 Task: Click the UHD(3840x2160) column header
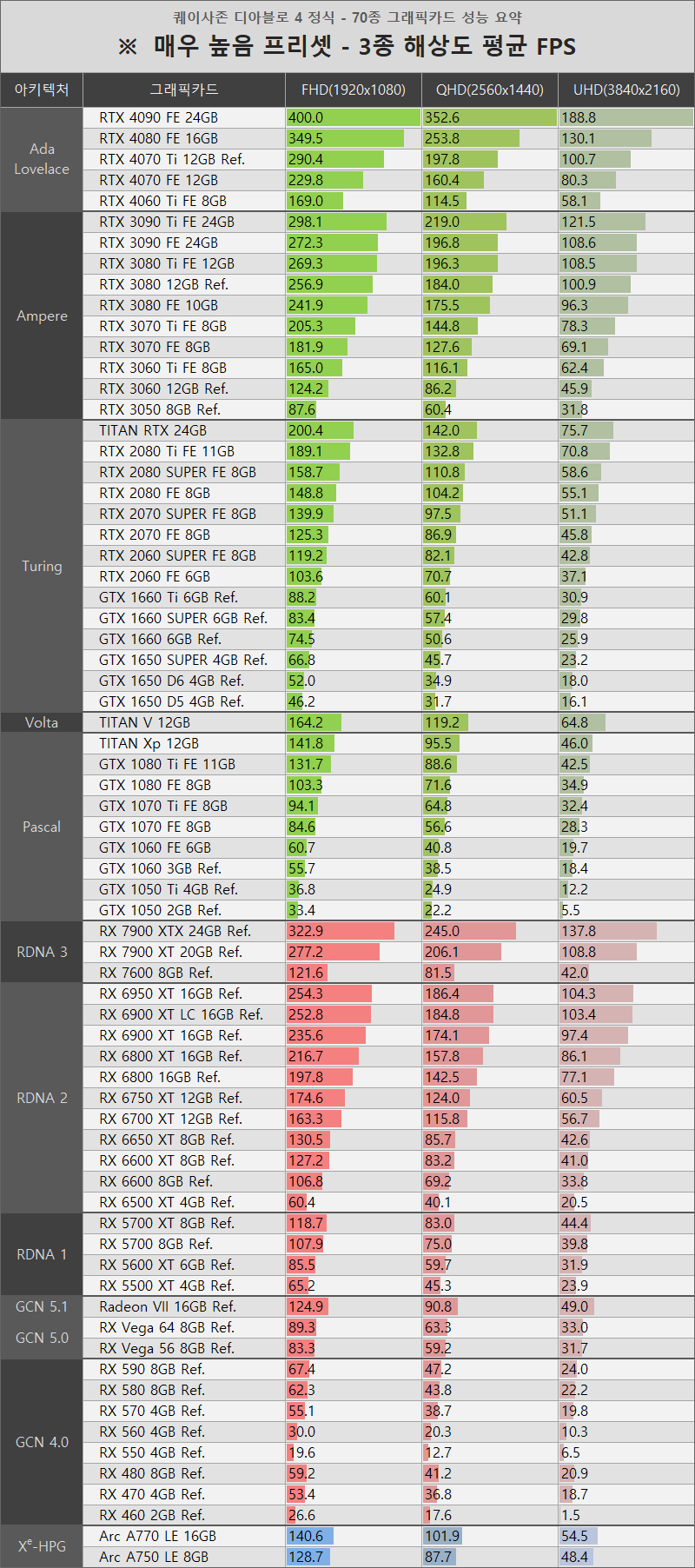(625, 90)
